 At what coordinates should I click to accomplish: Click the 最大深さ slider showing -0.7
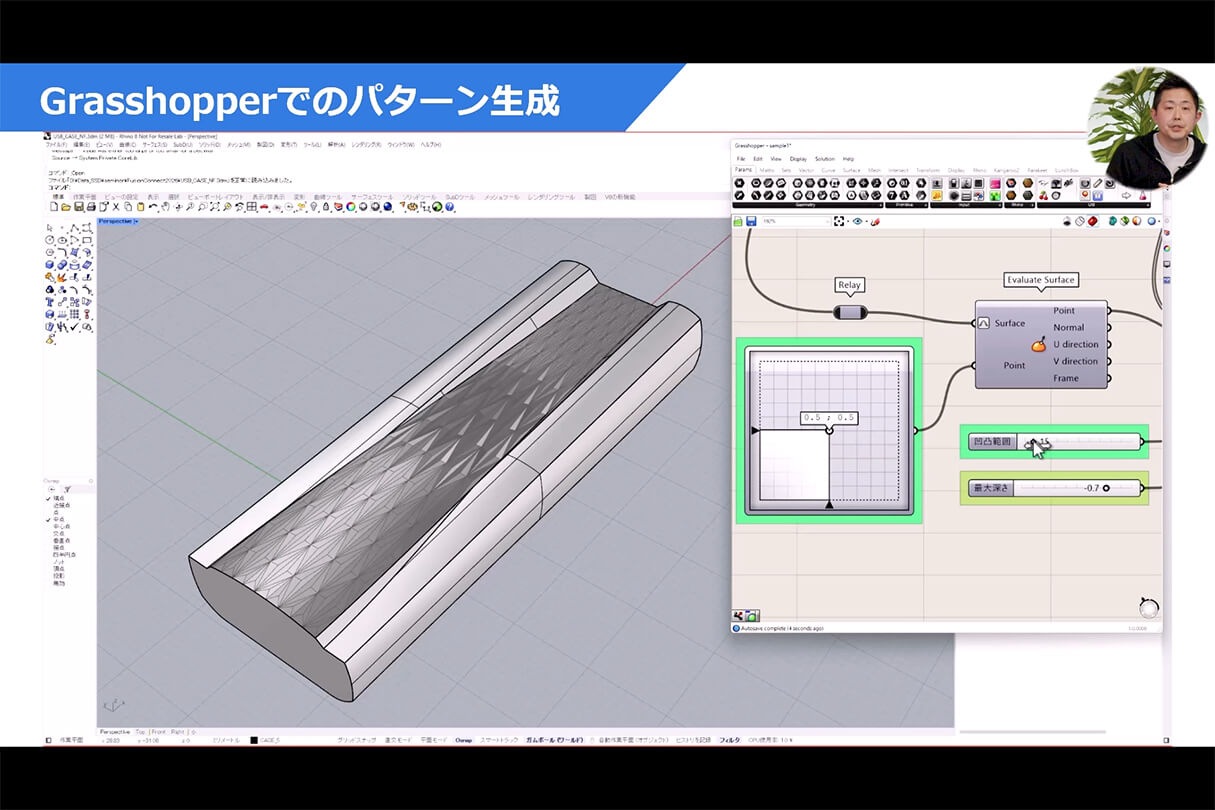click(x=1054, y=488)
